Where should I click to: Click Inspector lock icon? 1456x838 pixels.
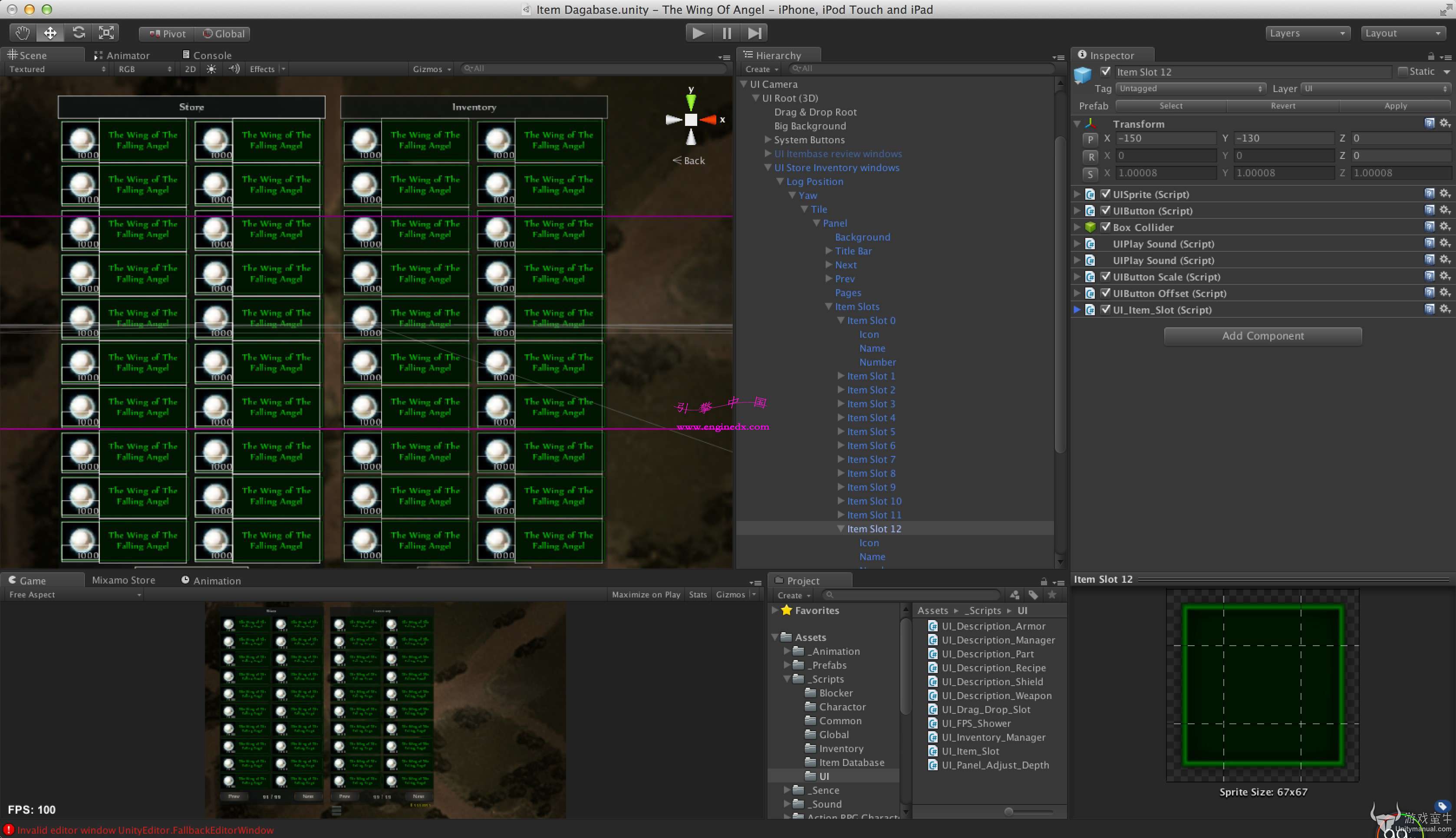(x=1431, y=56)
